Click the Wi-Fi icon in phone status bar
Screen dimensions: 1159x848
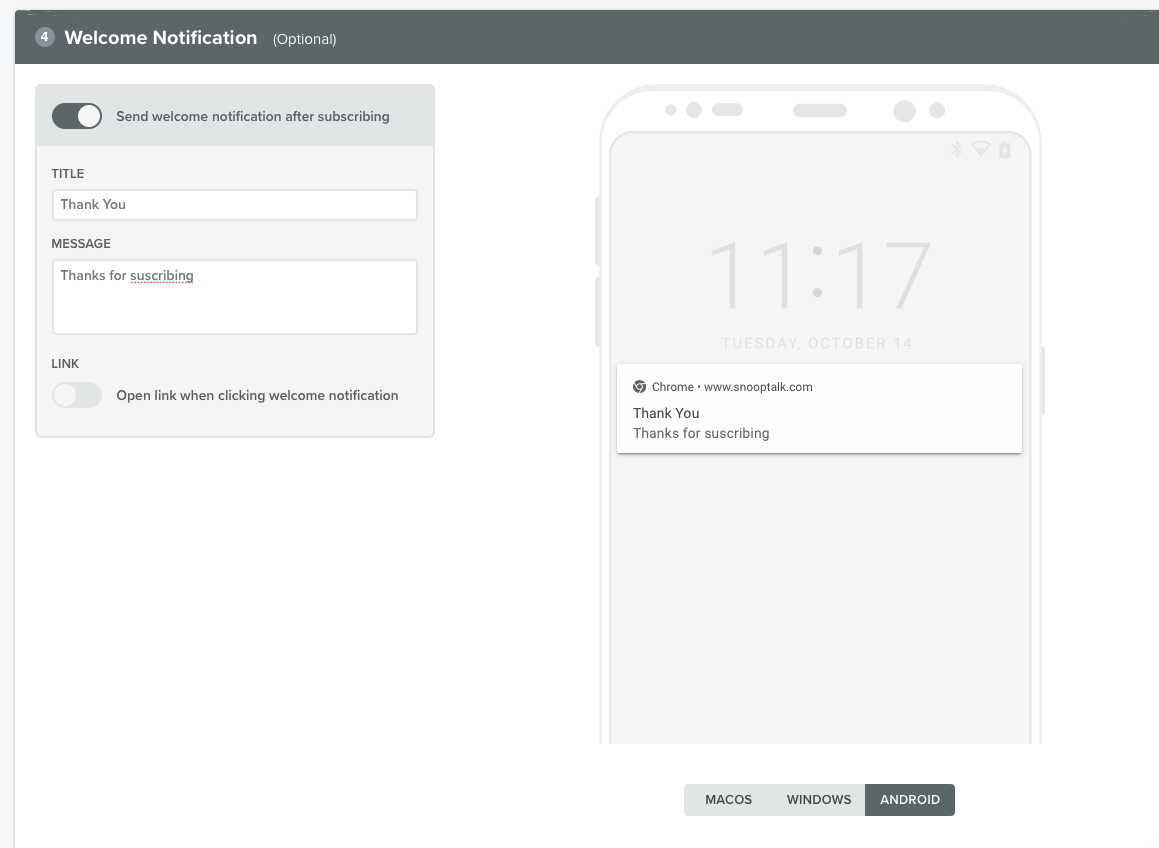[981, 150]
